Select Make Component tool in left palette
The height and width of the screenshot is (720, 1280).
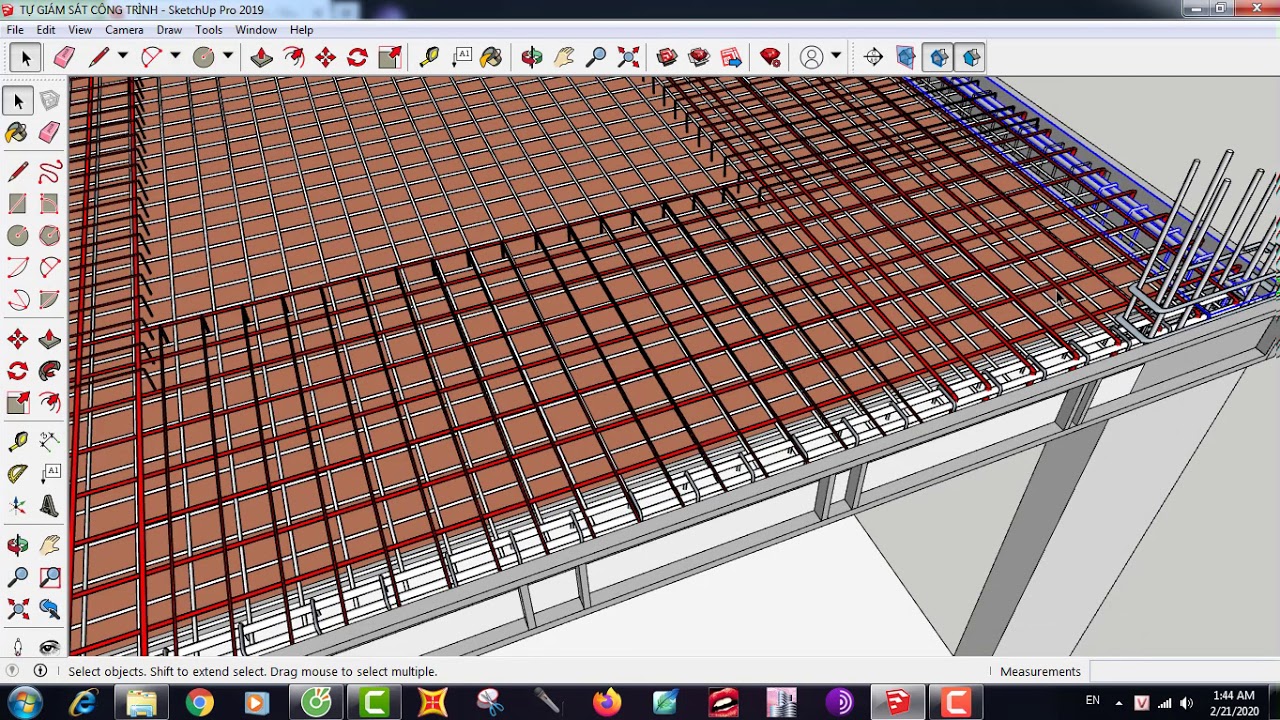[49, 100]
